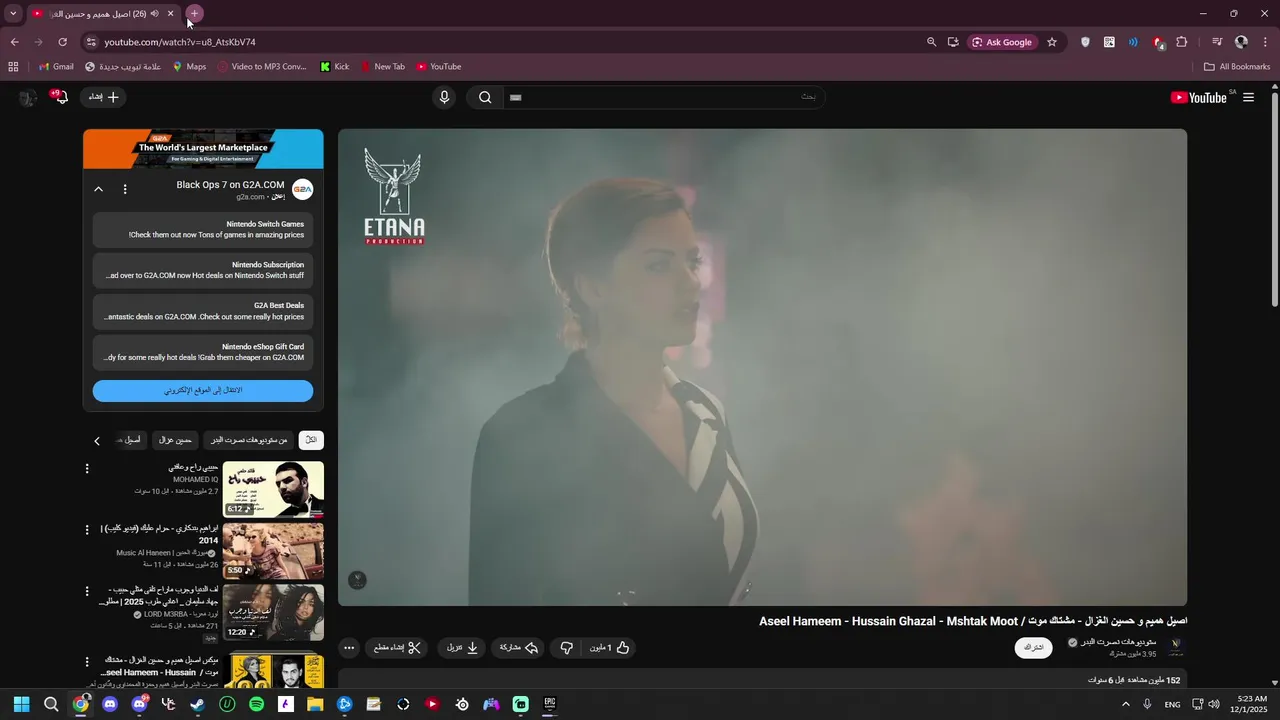Open Spotify from the Windows taskbar
1280x720 pixels.
pyautogui.click(x=256, y=704)
